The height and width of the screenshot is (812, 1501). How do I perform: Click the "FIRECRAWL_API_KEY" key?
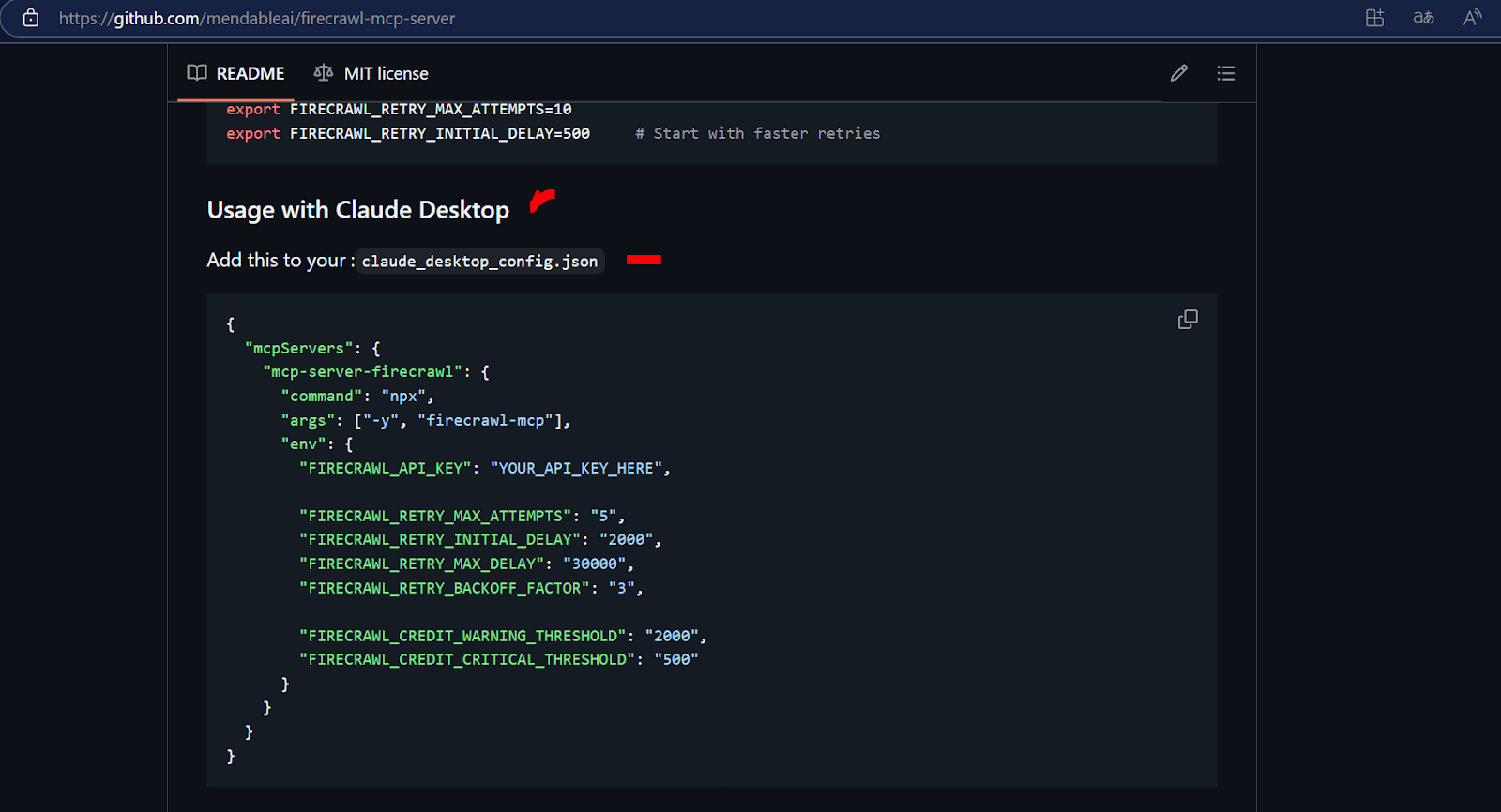pyautogui.click(x=386, y=468)
